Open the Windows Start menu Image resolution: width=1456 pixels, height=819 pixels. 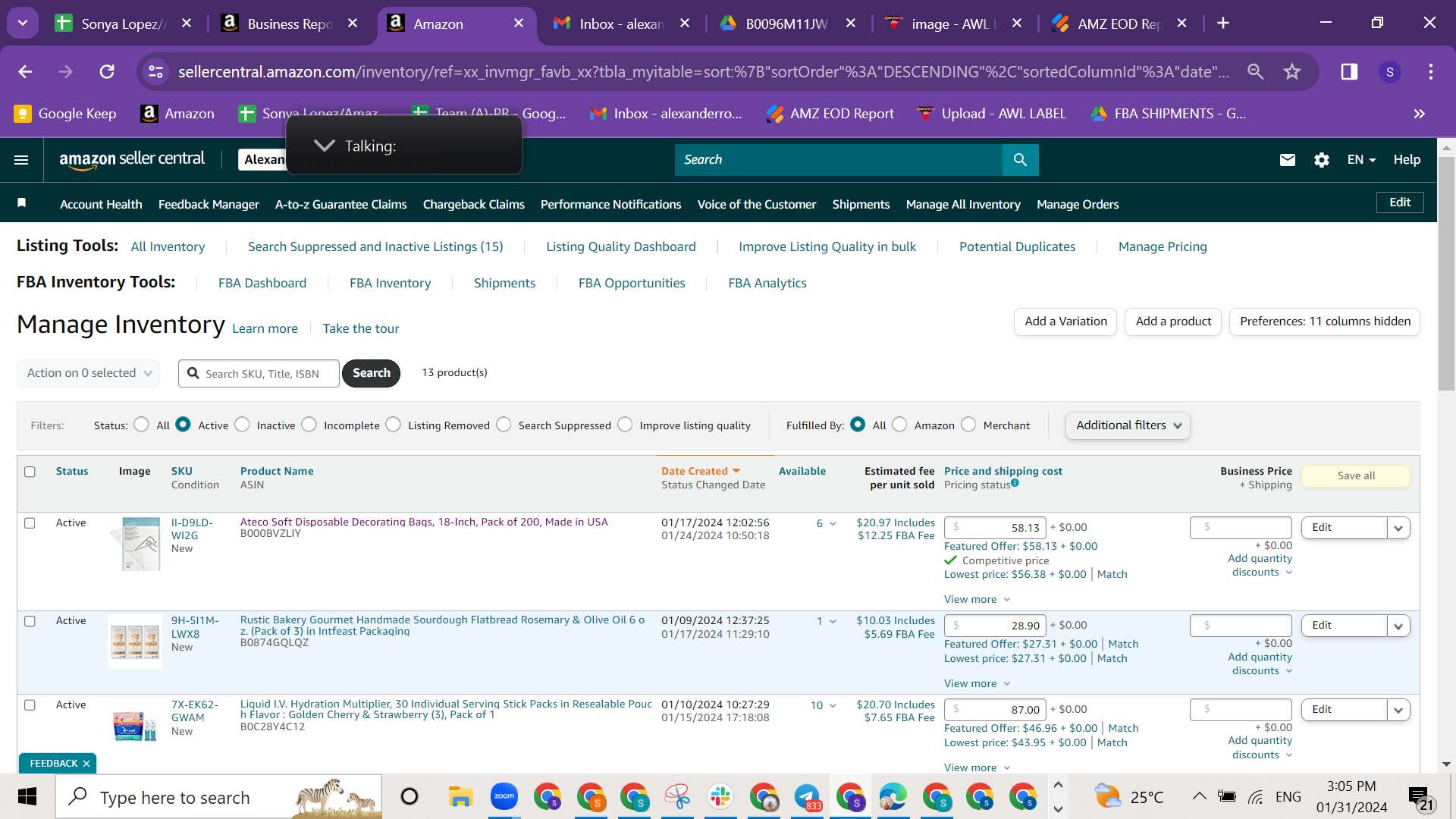point(27,797)
